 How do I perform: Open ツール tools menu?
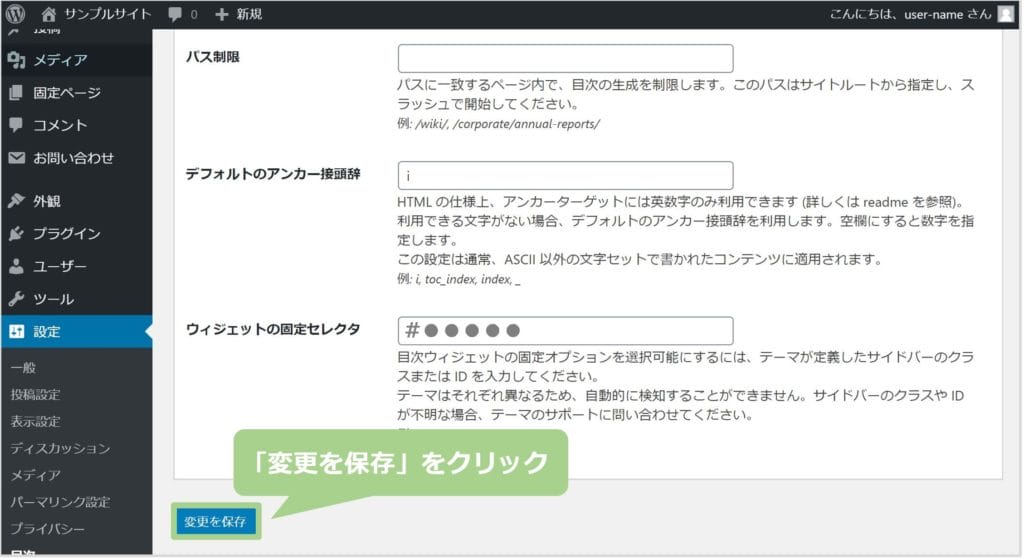point(53,299)
